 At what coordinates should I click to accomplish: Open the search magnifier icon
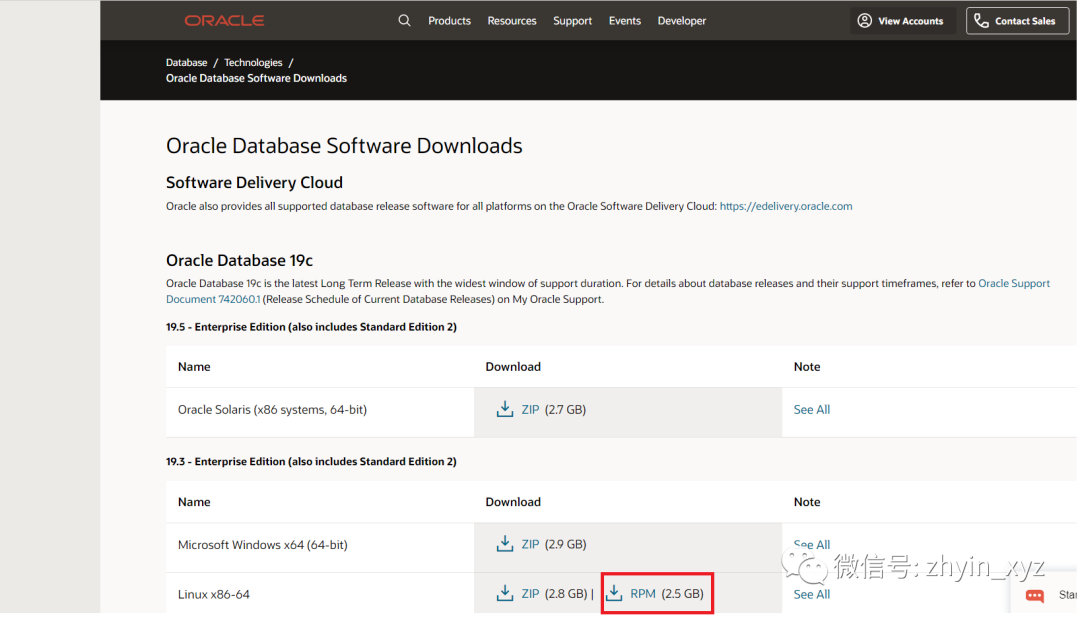click(x=404, y=21)
